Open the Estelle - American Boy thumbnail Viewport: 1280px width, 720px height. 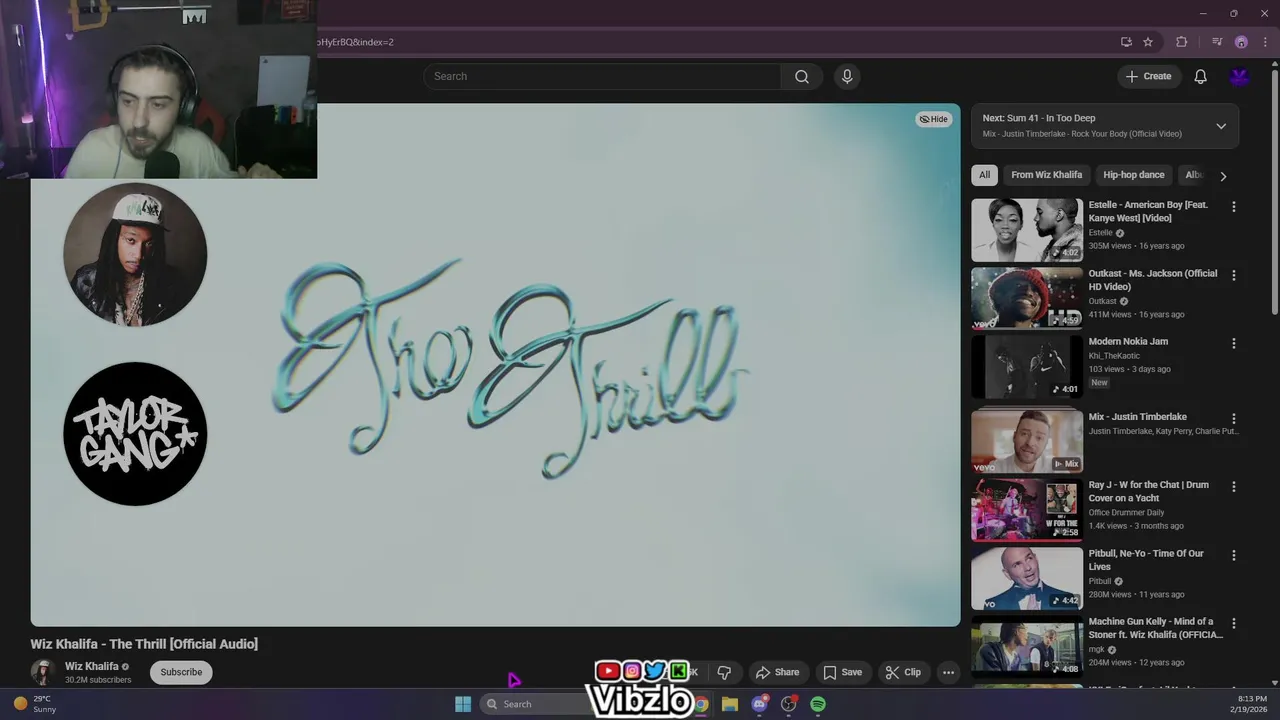[1026, 230]
